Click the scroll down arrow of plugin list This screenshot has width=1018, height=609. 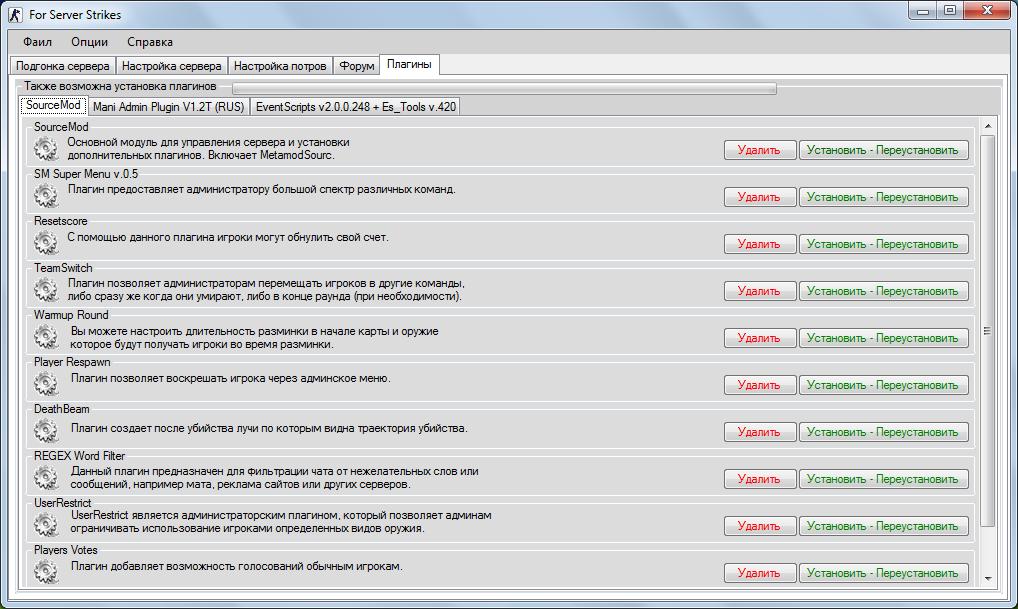pos(987,578)
